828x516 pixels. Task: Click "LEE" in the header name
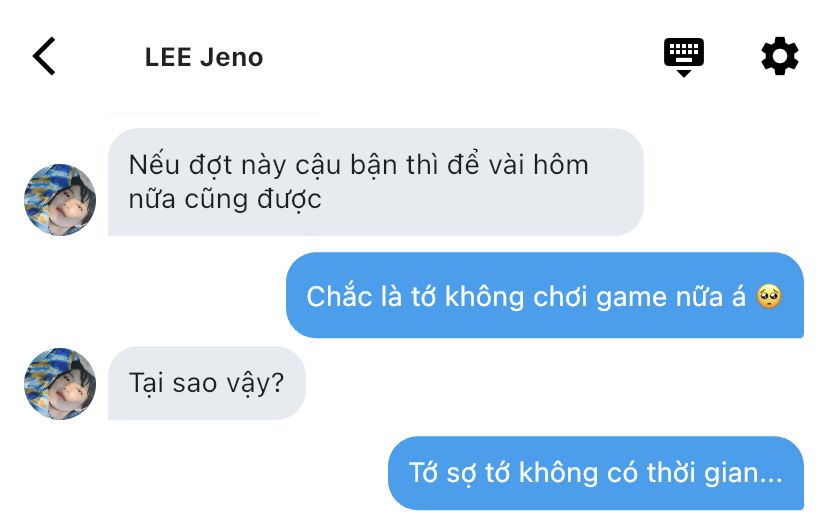(168, 57)
